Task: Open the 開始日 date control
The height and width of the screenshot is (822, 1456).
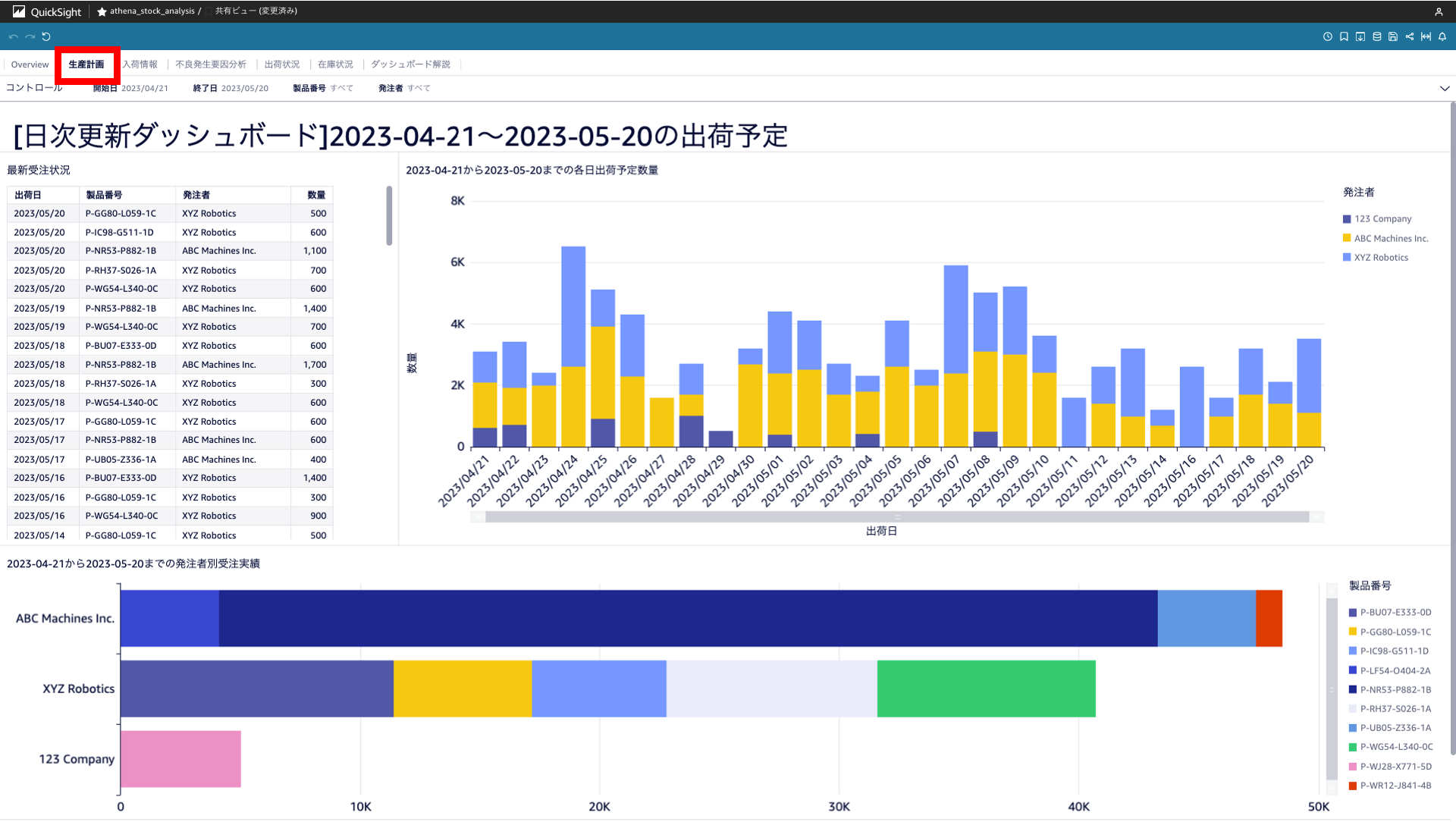Action: tap(144, 88)
